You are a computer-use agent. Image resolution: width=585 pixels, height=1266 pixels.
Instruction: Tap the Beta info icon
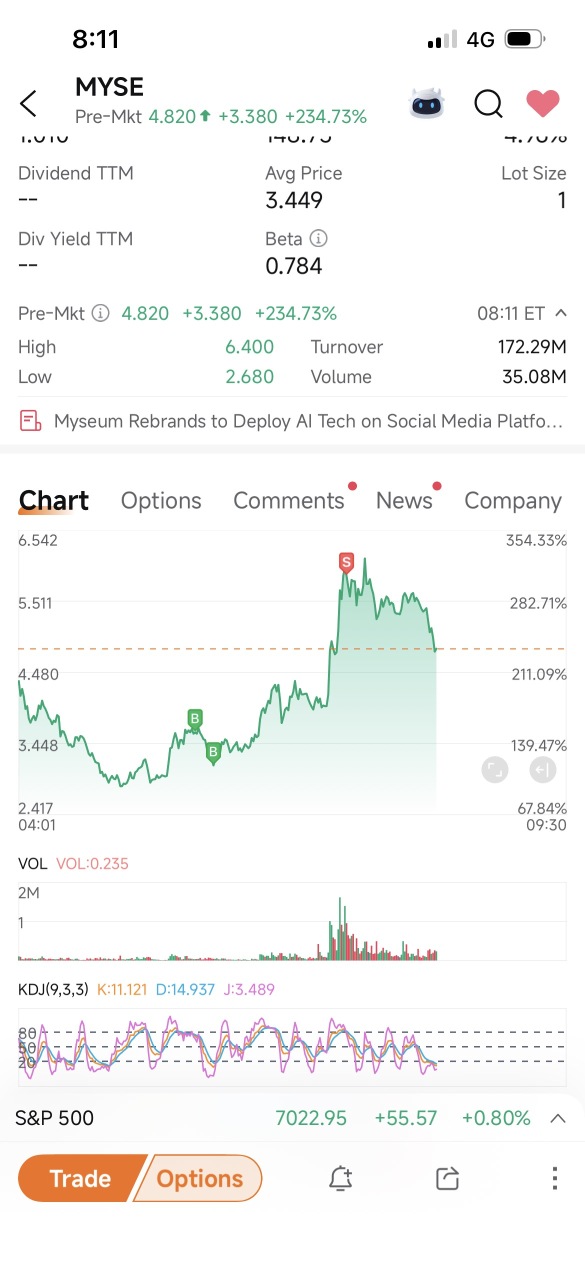point(318,238)
